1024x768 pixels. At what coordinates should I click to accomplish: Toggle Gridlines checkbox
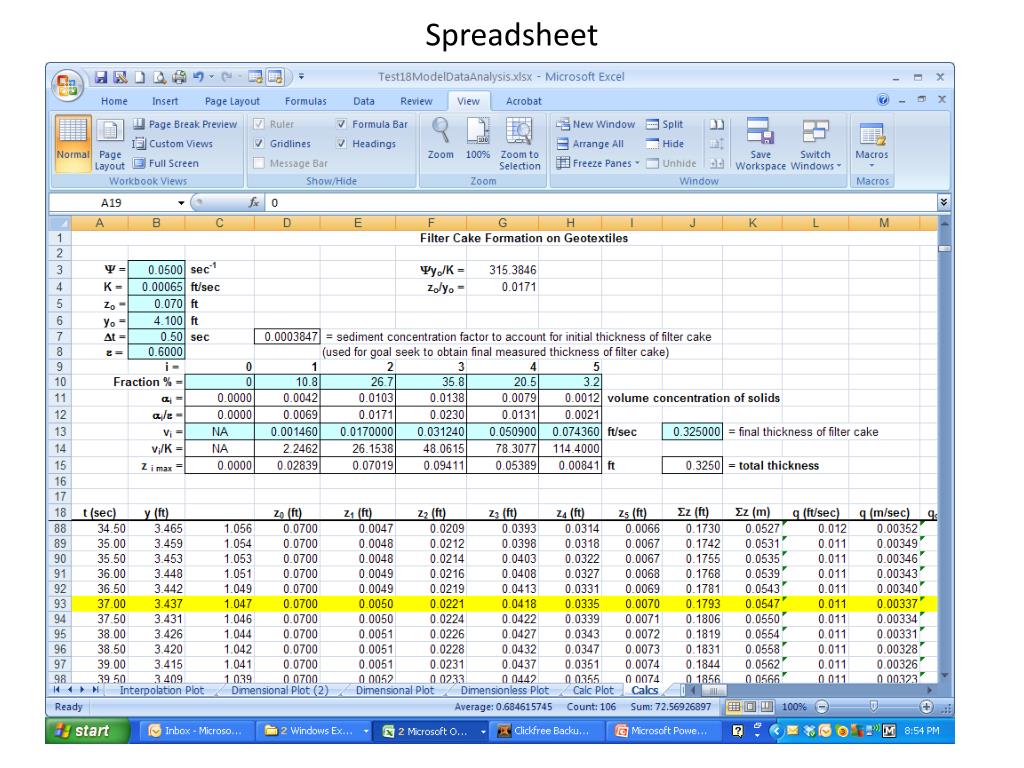coord(259,144)
